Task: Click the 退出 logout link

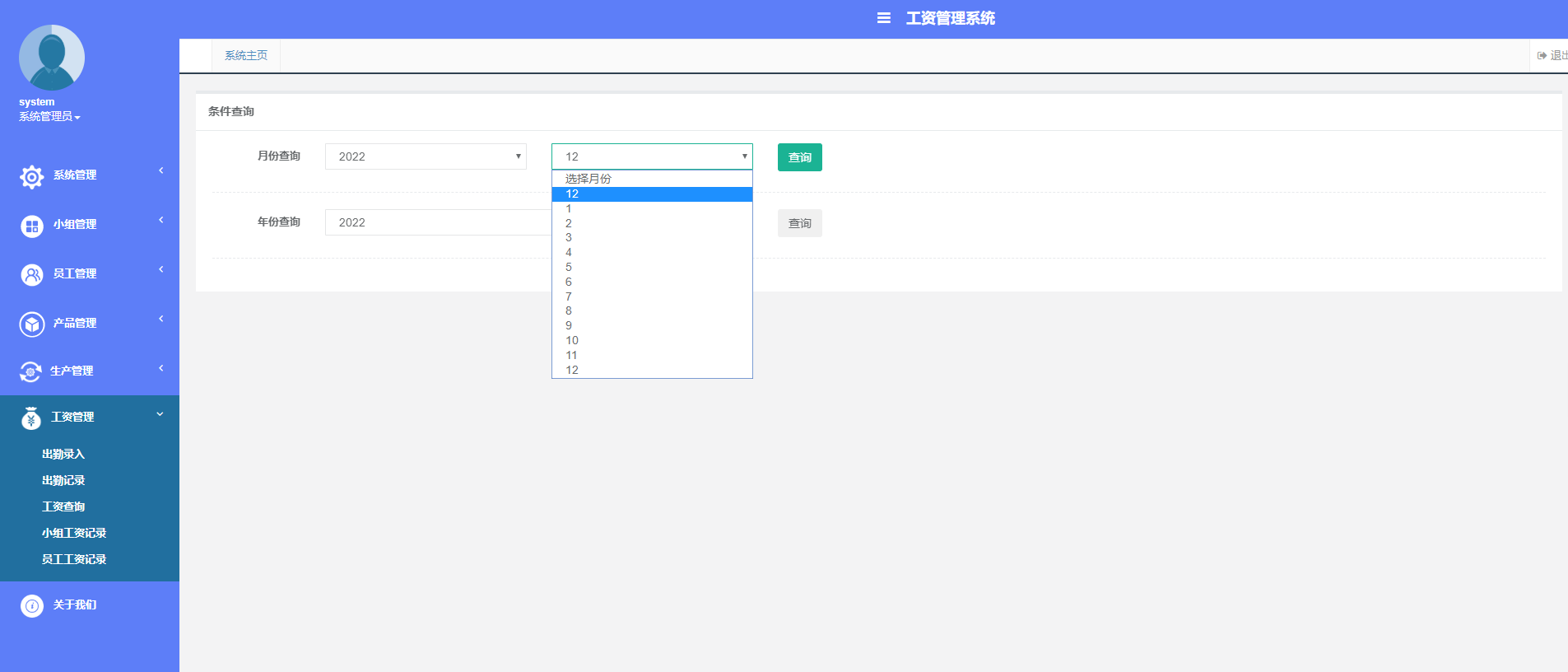Action: 1557,55
